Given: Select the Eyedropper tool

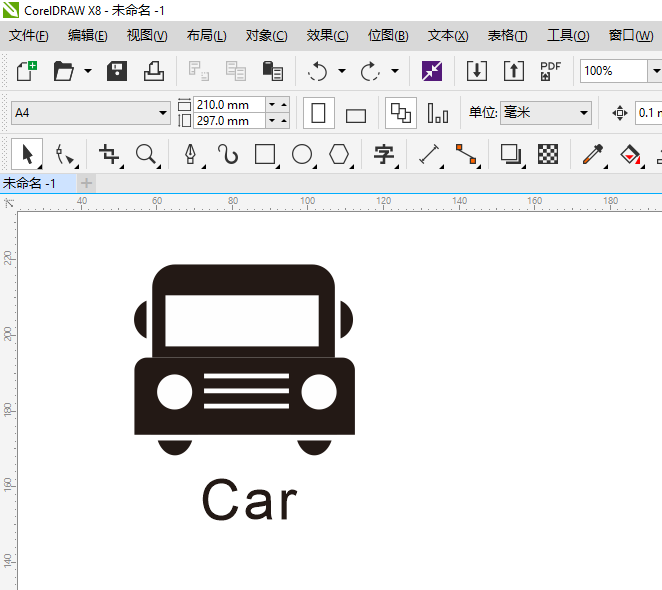Looking at the screenshot, I should 593,154.
